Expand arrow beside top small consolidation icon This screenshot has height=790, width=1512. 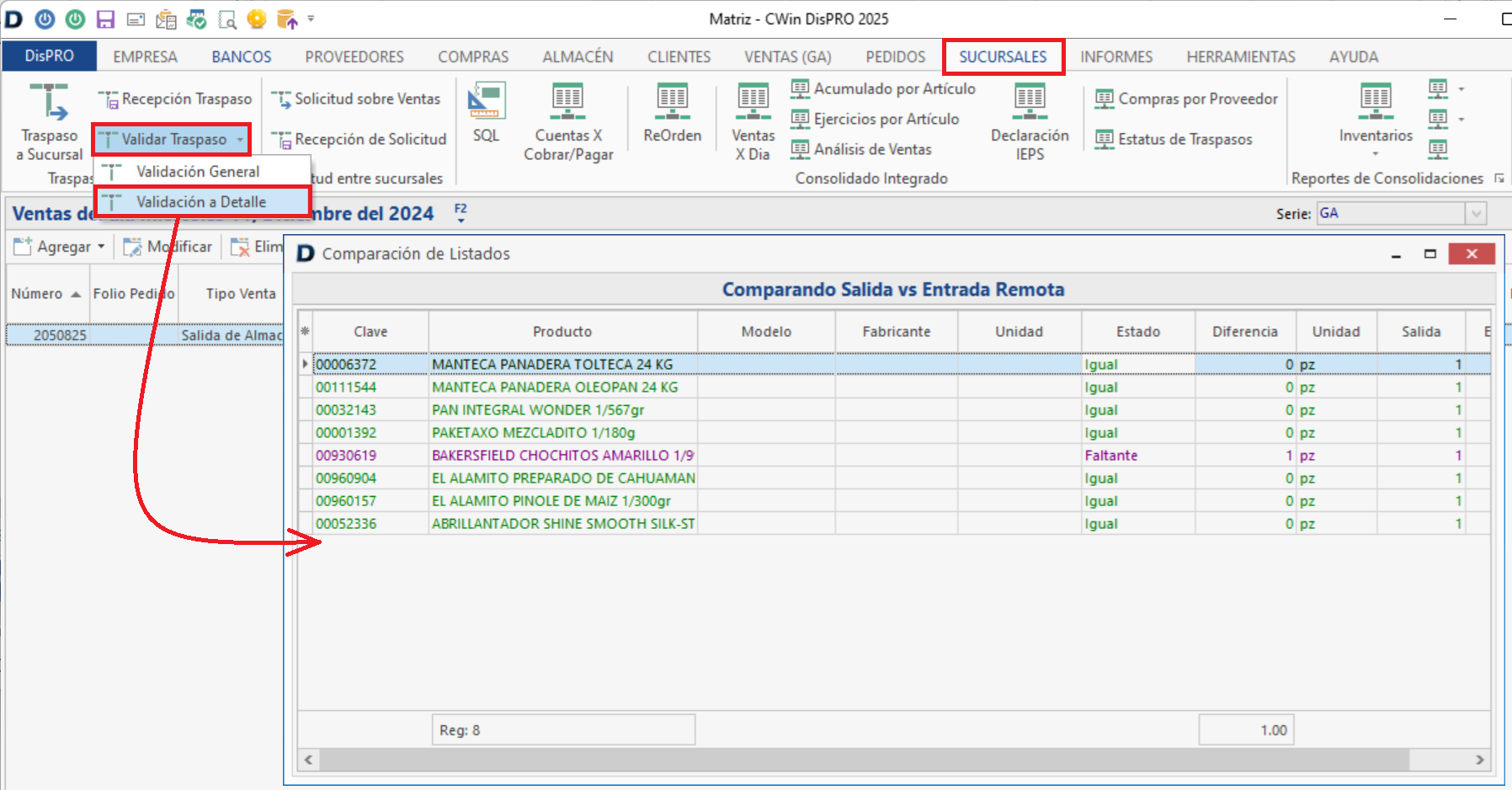[x=1461, y=88]
